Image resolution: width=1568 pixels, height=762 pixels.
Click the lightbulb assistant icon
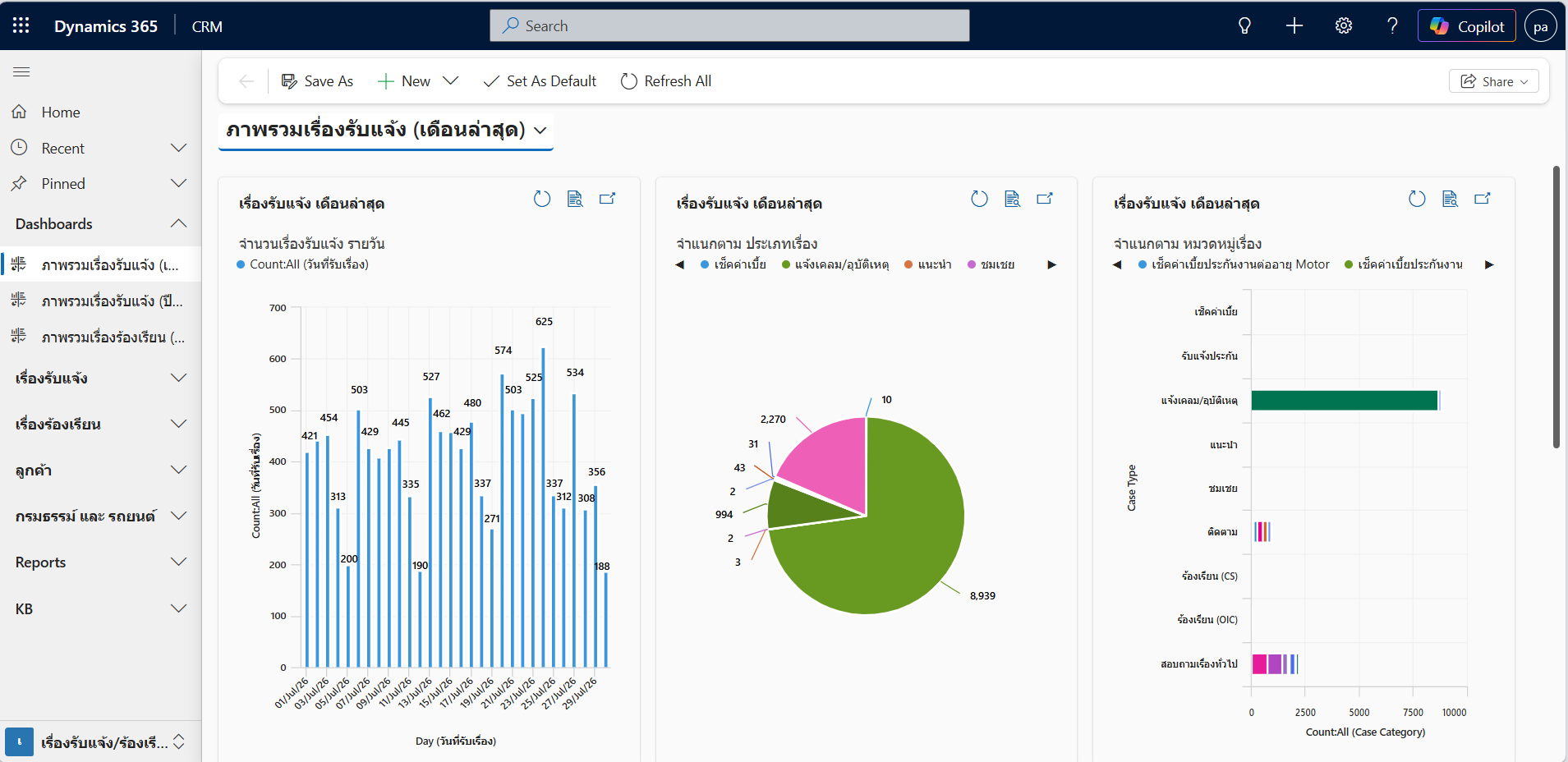click(x=1244, y=25)
